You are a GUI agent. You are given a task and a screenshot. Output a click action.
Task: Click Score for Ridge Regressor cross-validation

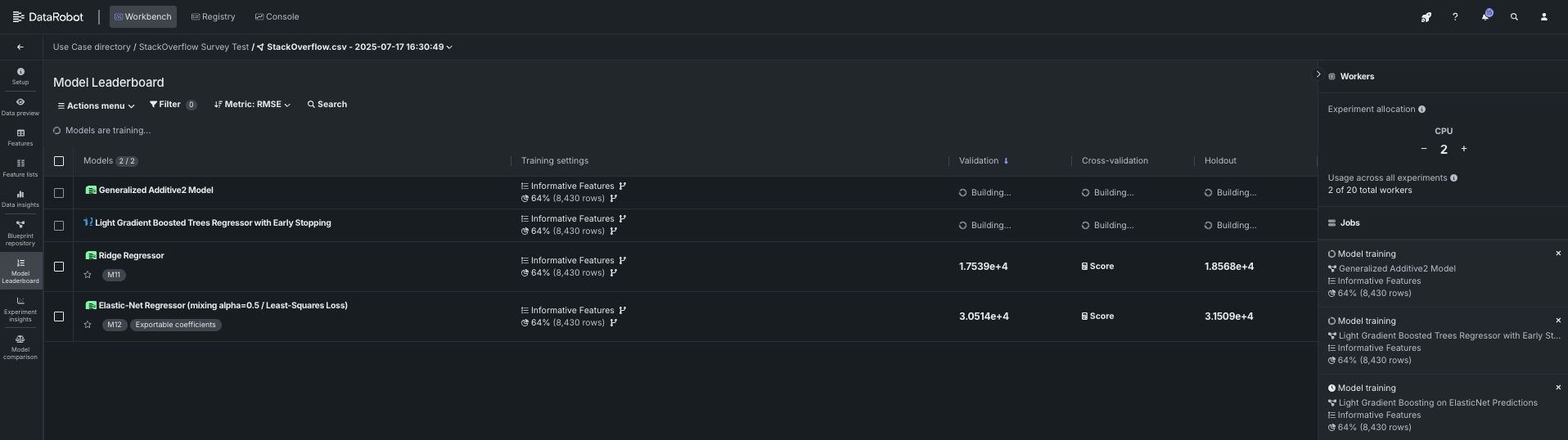click(1097, 267)
